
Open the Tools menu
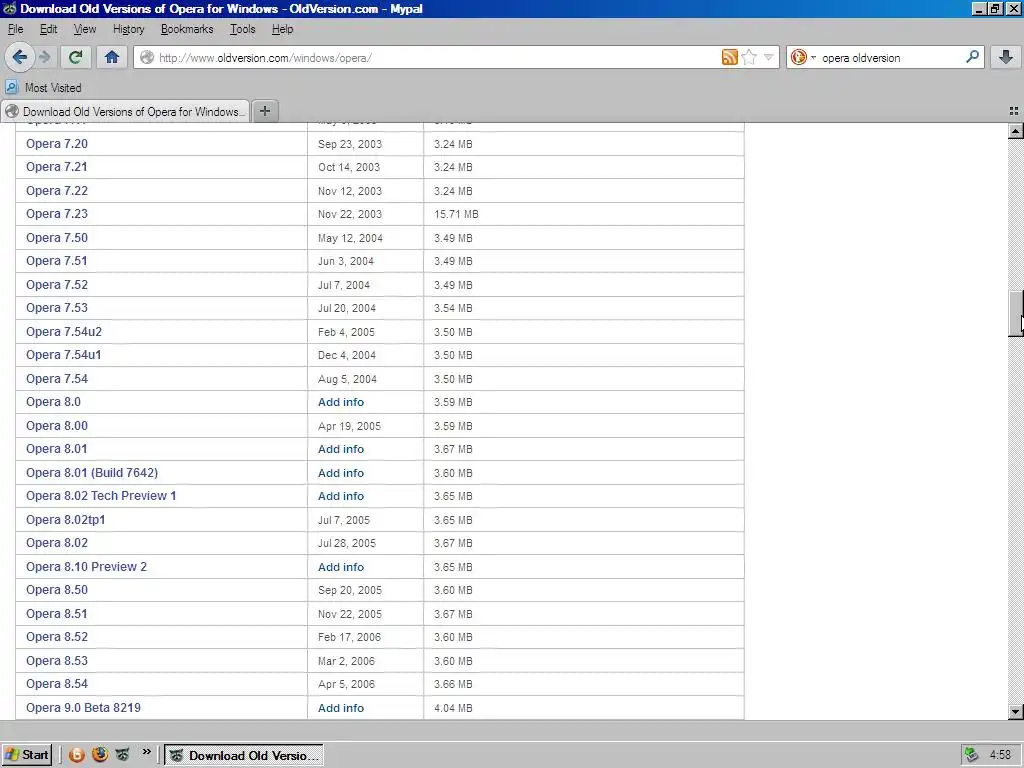click(242, 29)
